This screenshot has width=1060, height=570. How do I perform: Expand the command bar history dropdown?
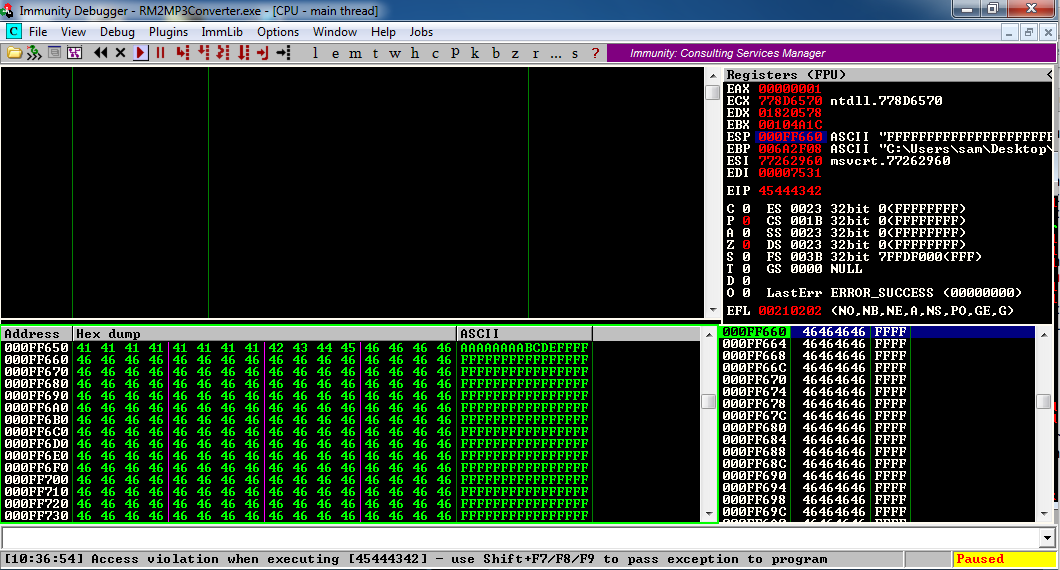(x=1047, y=538)
